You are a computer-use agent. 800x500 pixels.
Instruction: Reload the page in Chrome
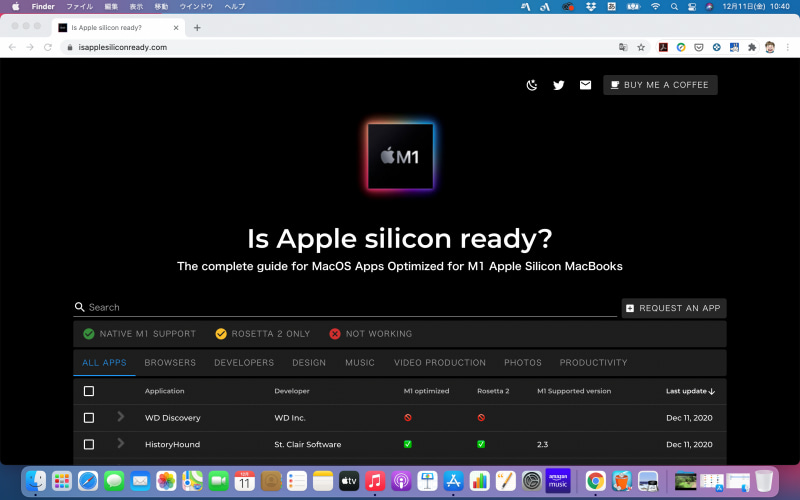[47, 47]
